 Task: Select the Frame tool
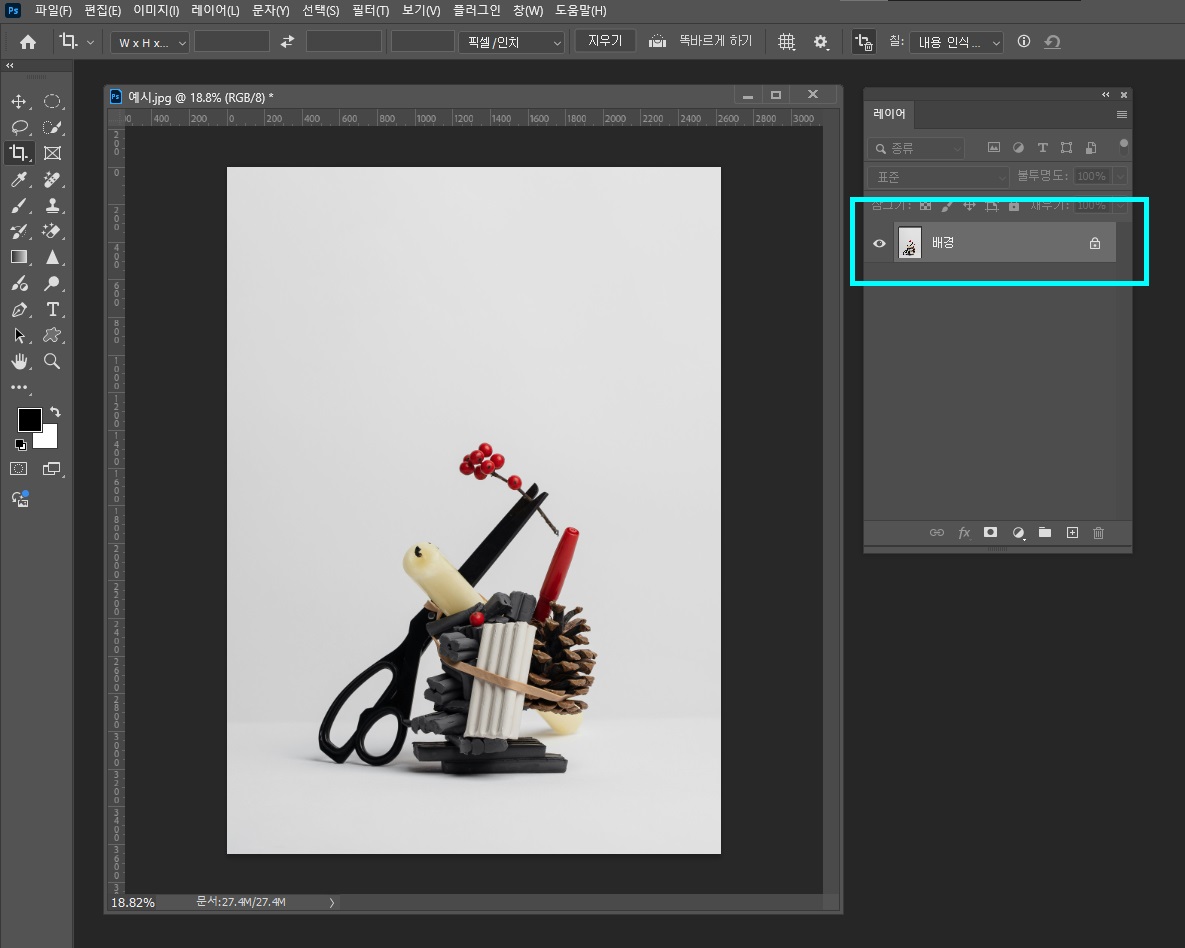click(52, 153)
